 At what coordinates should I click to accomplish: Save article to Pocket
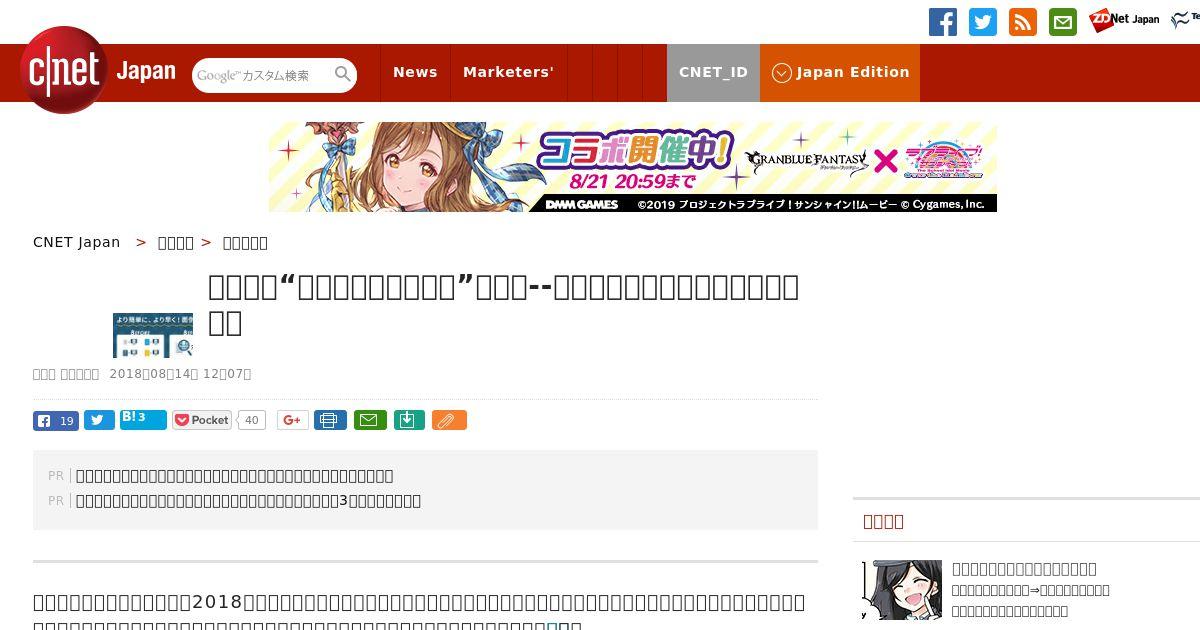point(202,420)
